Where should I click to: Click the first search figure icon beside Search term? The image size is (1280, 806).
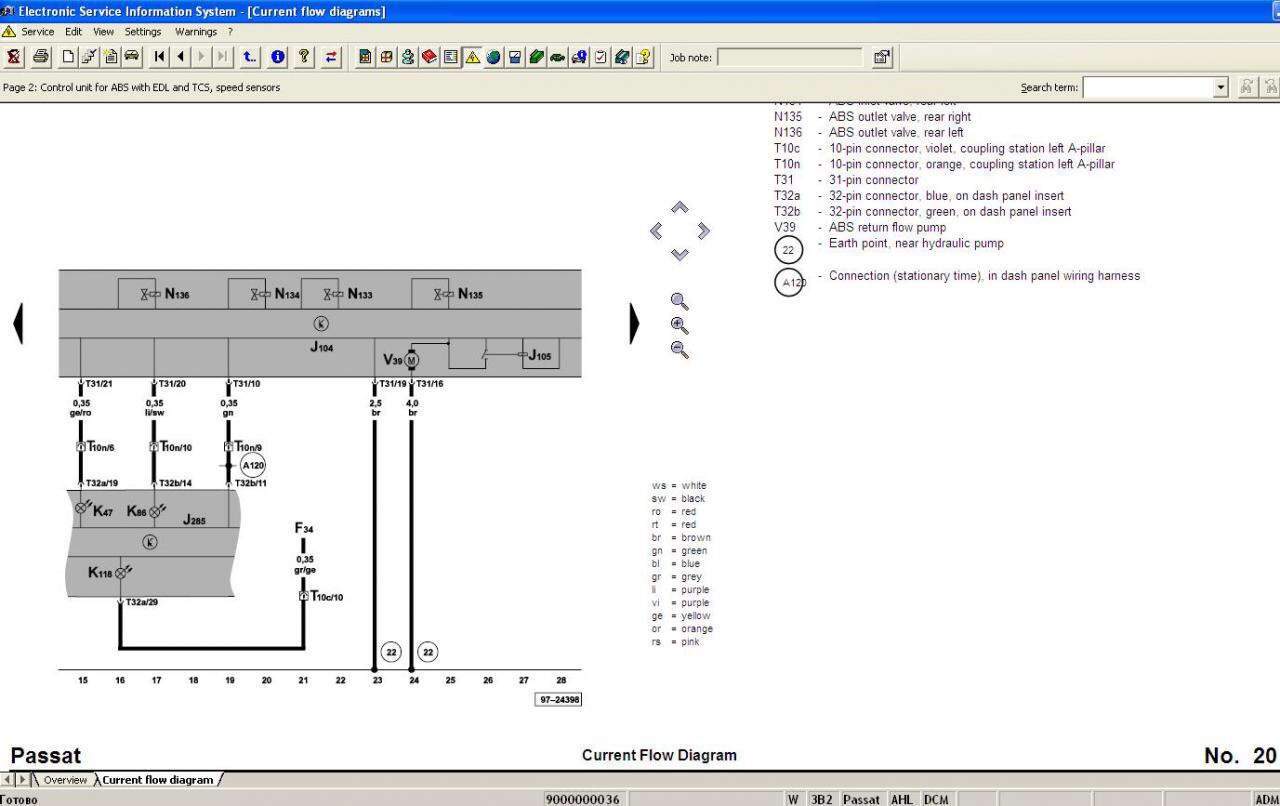coord(1247,87)
